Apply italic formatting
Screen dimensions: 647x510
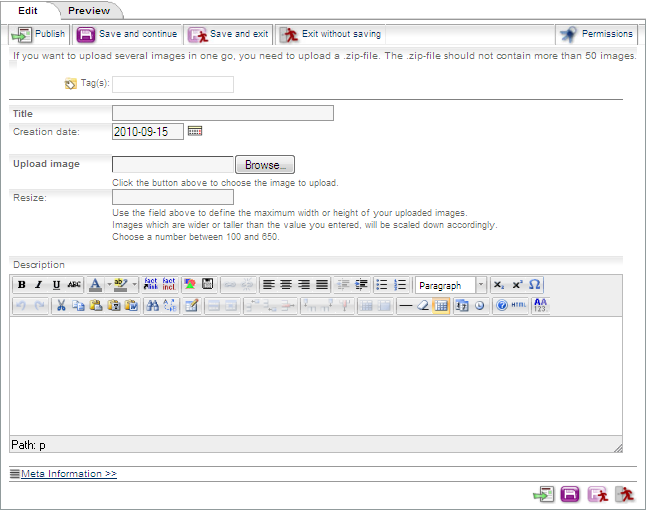[x=39, y=285]
